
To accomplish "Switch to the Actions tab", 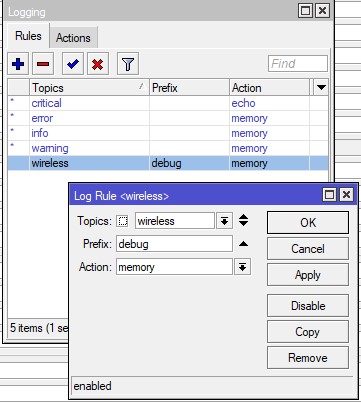I will [x=73, y=38].
